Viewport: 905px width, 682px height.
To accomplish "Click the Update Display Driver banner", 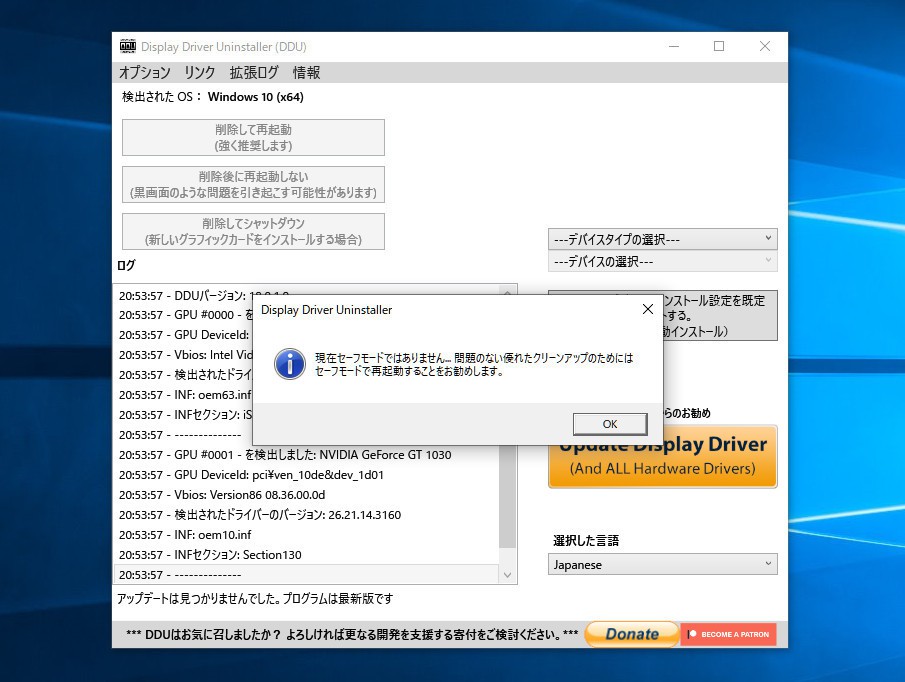I will (663, 457).
